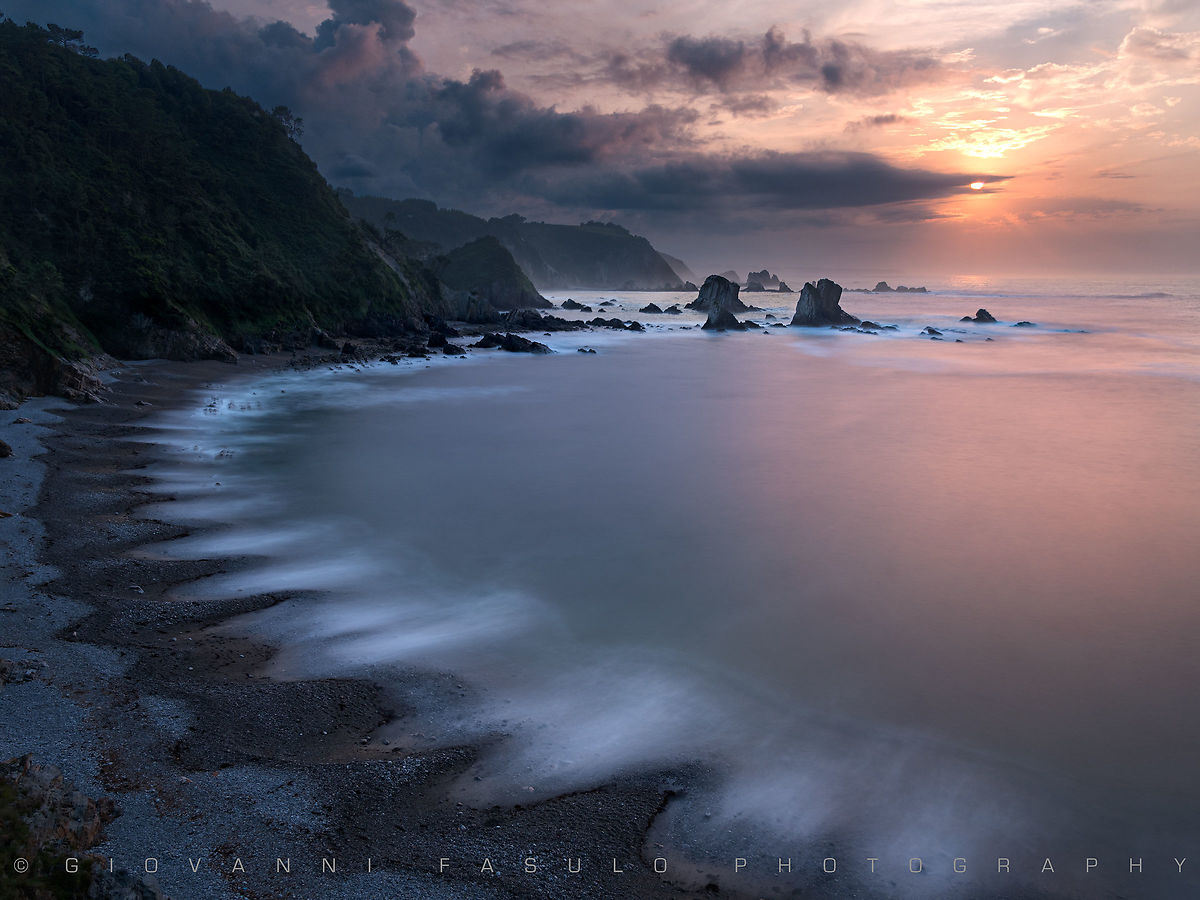The width and height of the screenshot is (1200, 900).
Task: Click the left large sea stack rock
Action: (718, 294)
